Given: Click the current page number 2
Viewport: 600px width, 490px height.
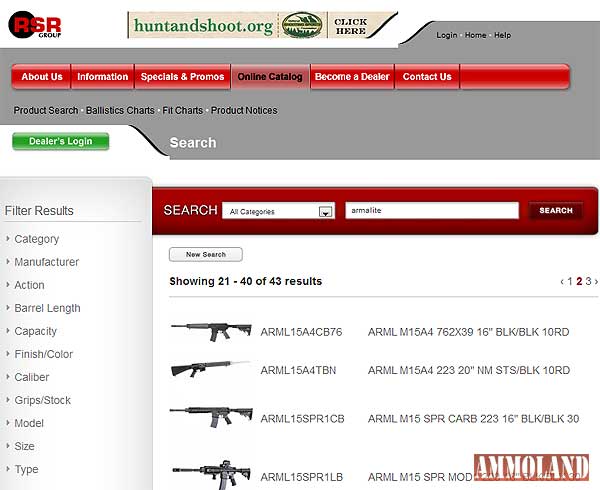Looking at the screenshot, I should (x=579, y=281).
